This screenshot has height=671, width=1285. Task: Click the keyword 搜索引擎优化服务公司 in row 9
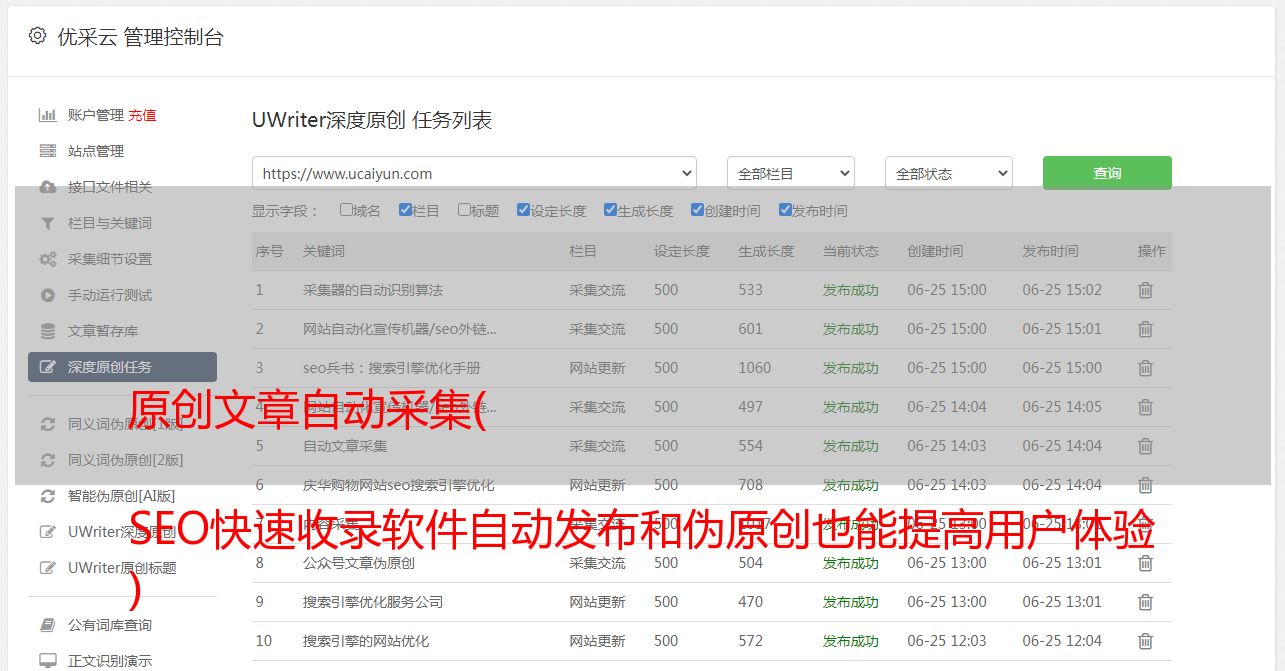(x=372, y=602)
